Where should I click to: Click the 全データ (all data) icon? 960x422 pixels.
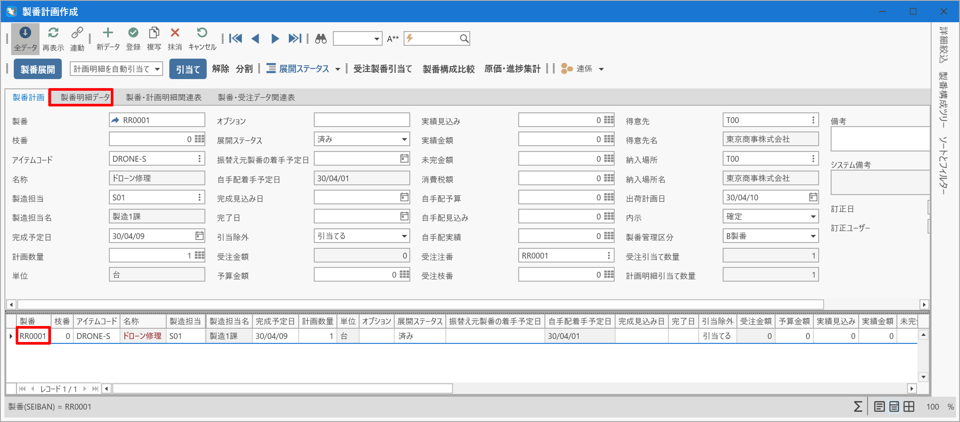25,35
